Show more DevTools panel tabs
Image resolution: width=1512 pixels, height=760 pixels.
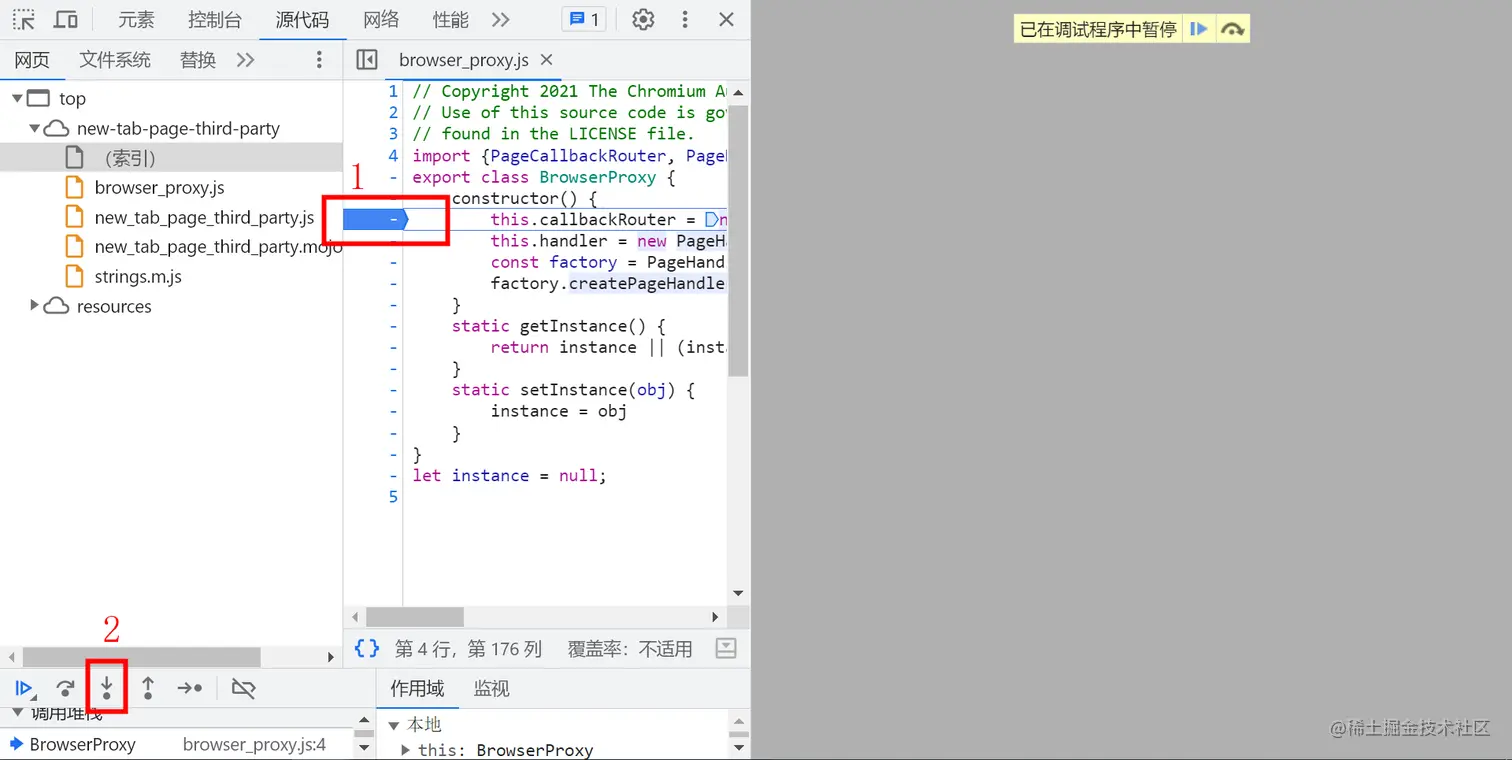click(501, 20)
